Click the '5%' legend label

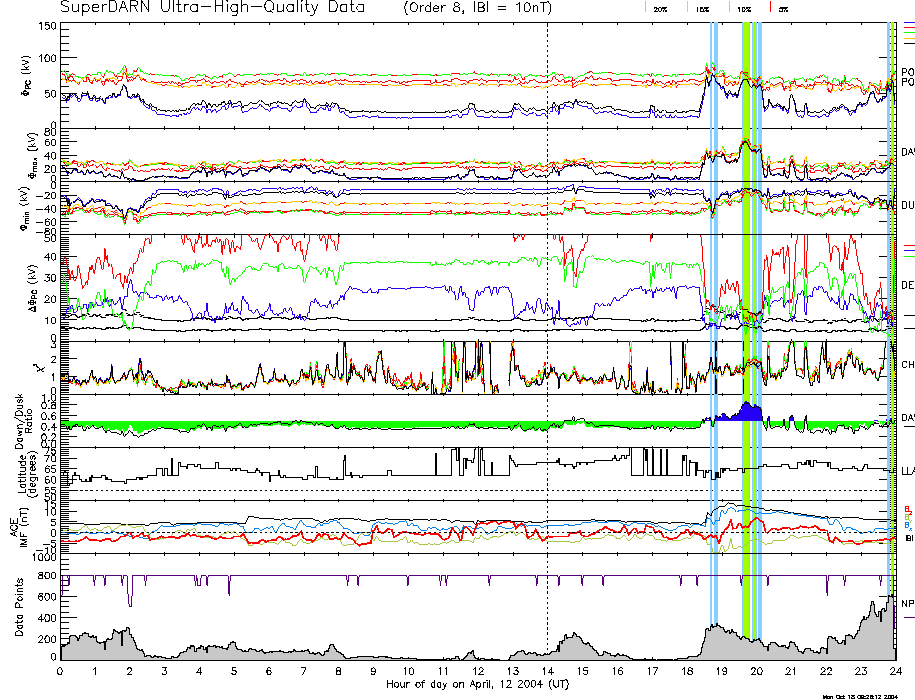click(783, 9)
